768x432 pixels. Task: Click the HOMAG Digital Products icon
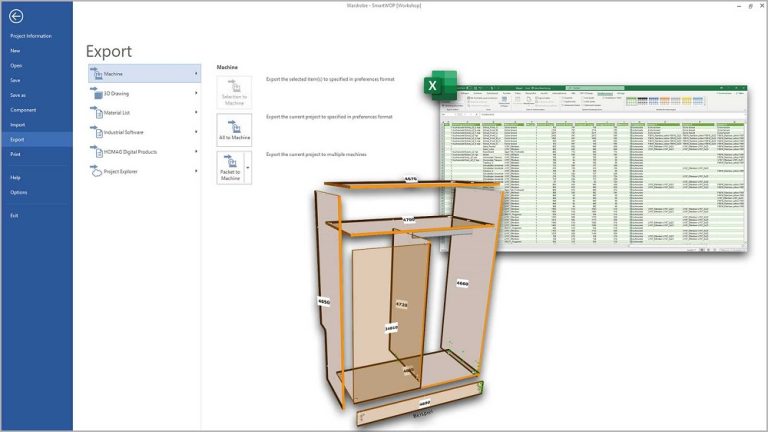tap(96, 152)
